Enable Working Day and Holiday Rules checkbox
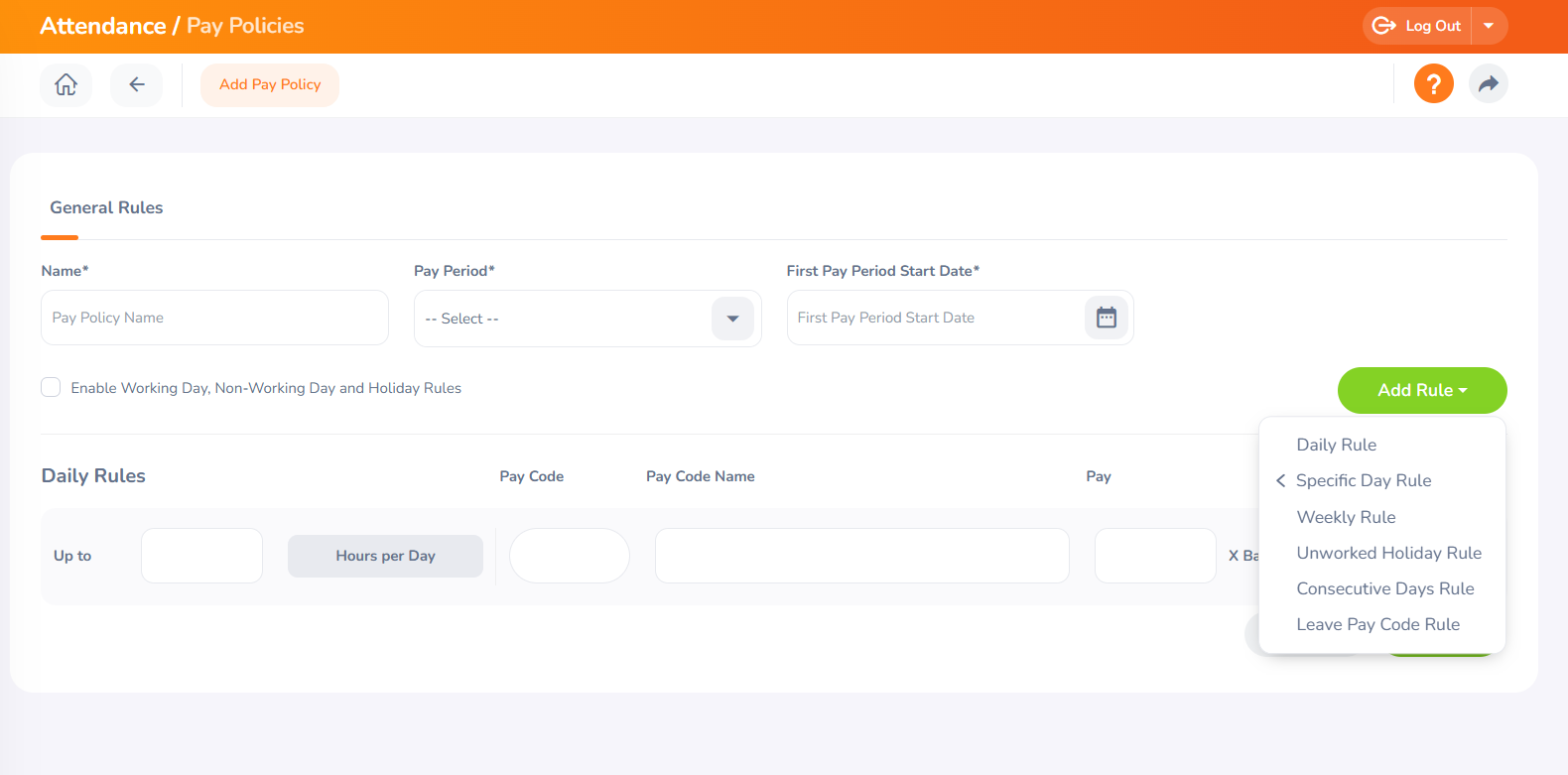This screenshot has height=775, width=1568. [x=51, y=387]
